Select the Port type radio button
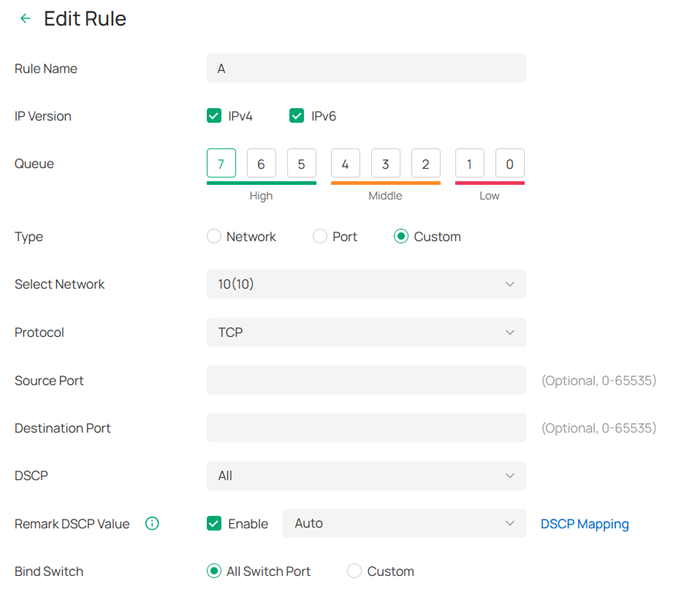Screen dimensions: 673x589 pos(320,237)
